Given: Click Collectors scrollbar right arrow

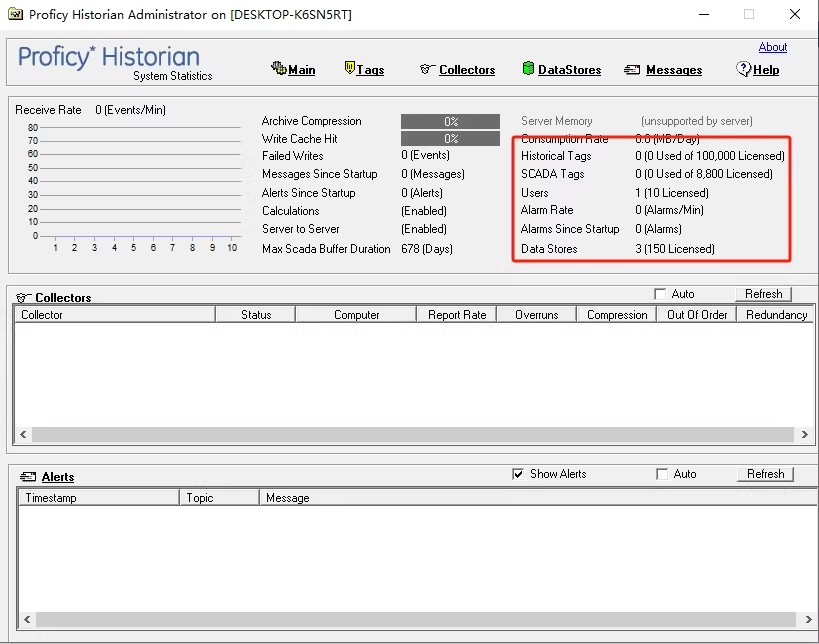Looking at the screenshot, I should [x=804, y=434].
